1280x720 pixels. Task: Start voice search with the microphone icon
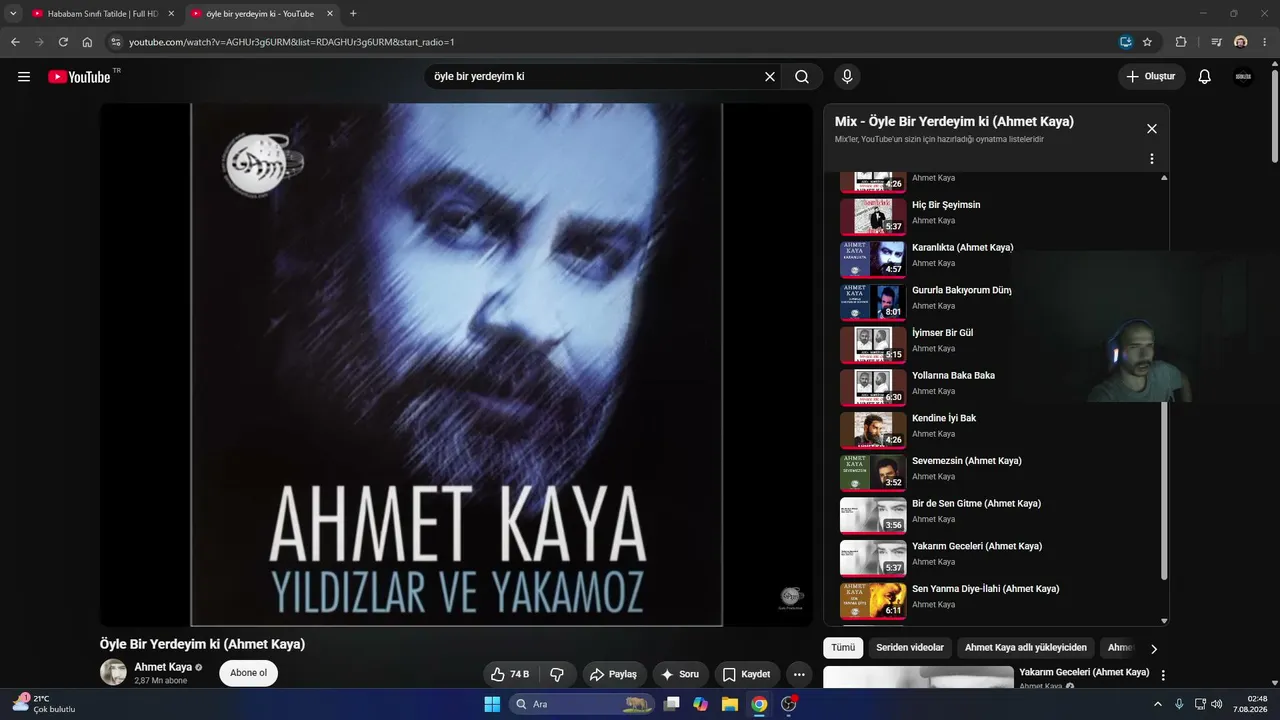tap(847, 77)
